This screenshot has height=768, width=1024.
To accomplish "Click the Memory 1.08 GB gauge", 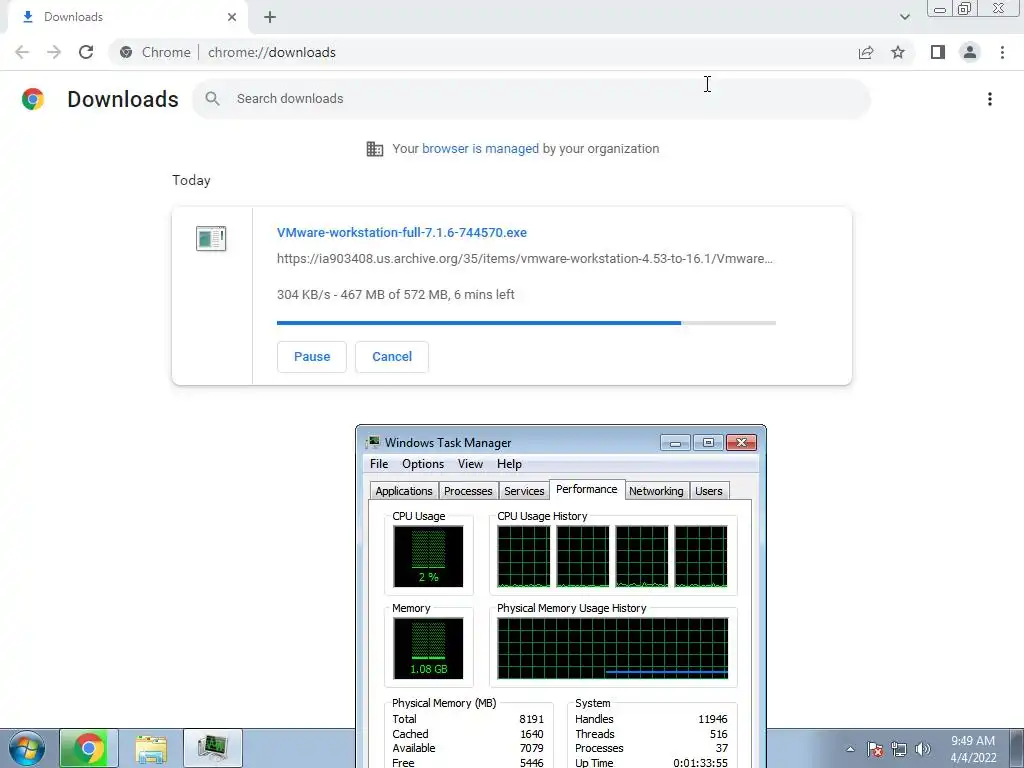I will pyautogui.click(x=428, y=648).
